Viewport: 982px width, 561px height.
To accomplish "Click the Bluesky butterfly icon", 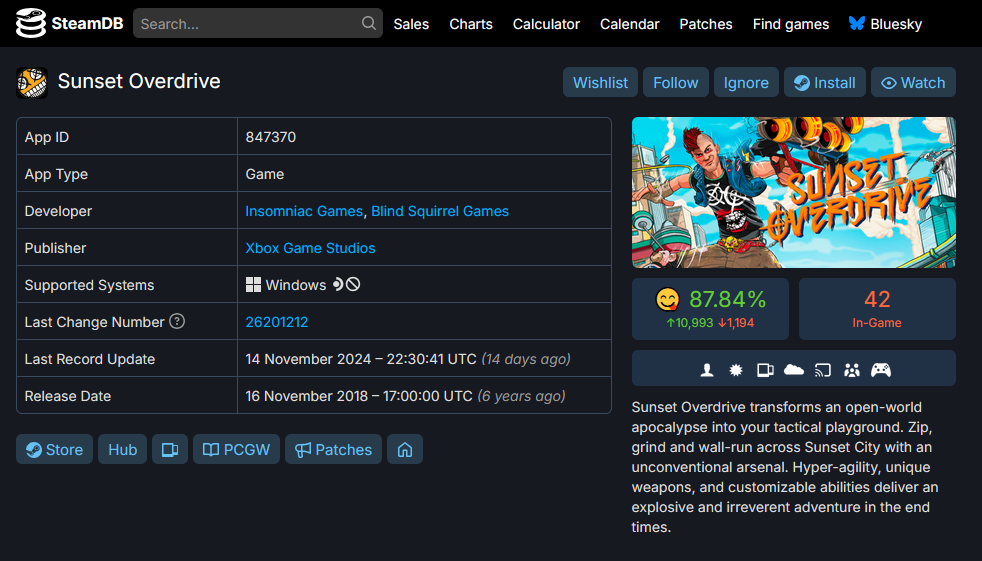I will point(857,23).
